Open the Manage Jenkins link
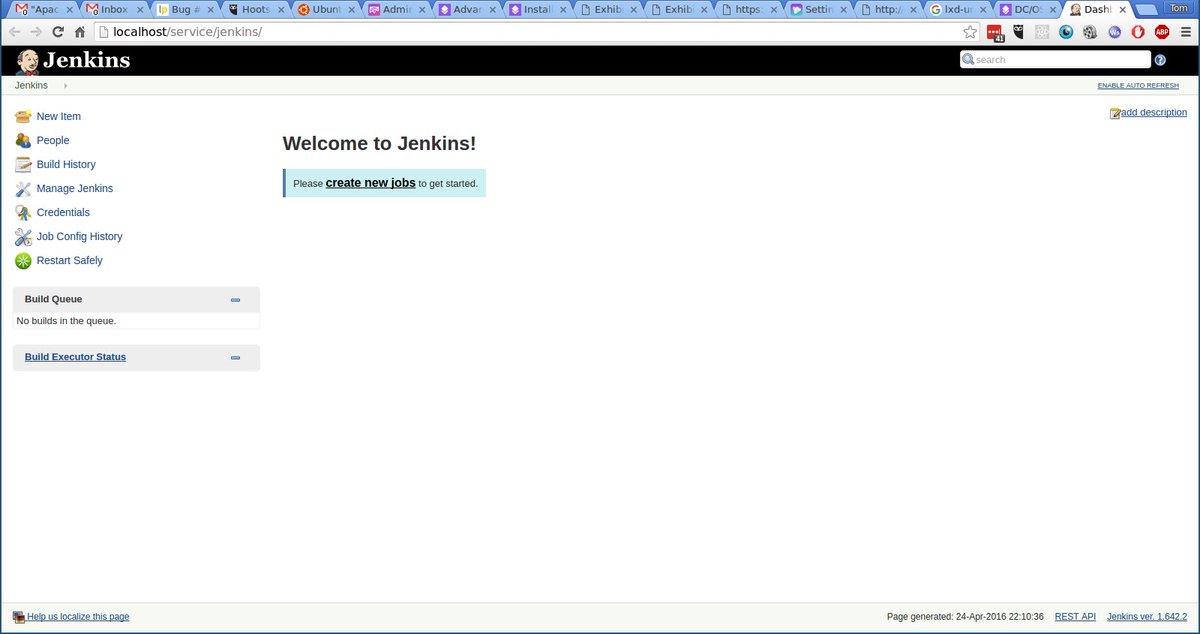Viewport: 1200px width, 634px height. tap(75, 189)
